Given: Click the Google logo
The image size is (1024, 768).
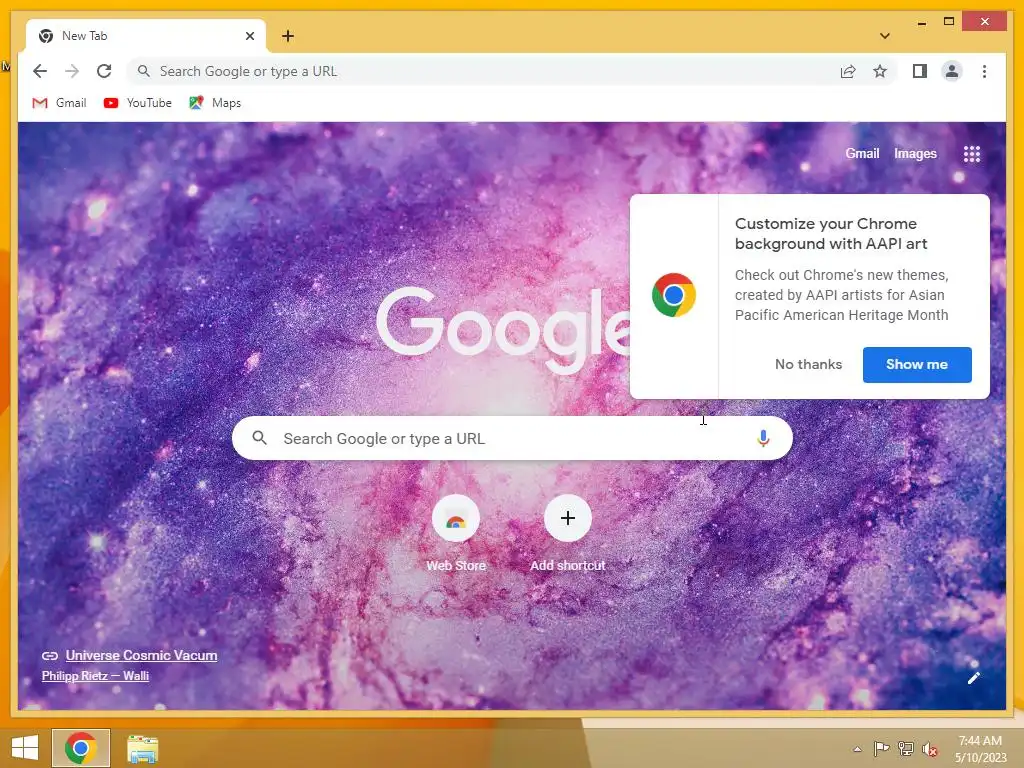Looking at the screenshot, I should [x=503, y=330].
